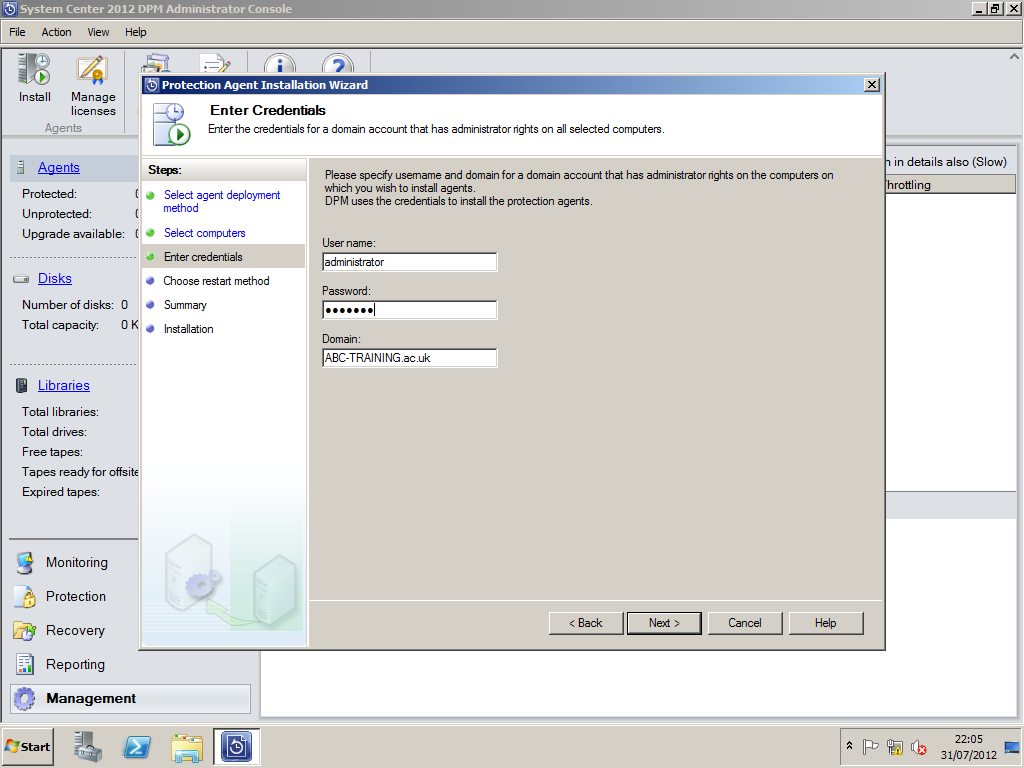The image size is (1024, 768).
Task: Select the Management workspace icon
Action: point(25,699)
